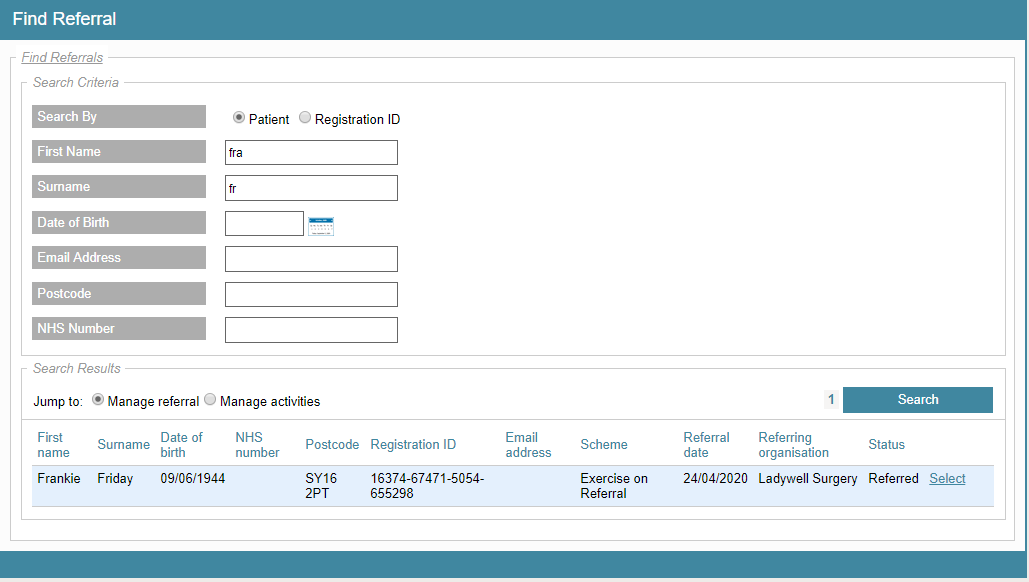Click the Email address column header
The width and height of the screenshot is (1029, 582).
point(528,445)
